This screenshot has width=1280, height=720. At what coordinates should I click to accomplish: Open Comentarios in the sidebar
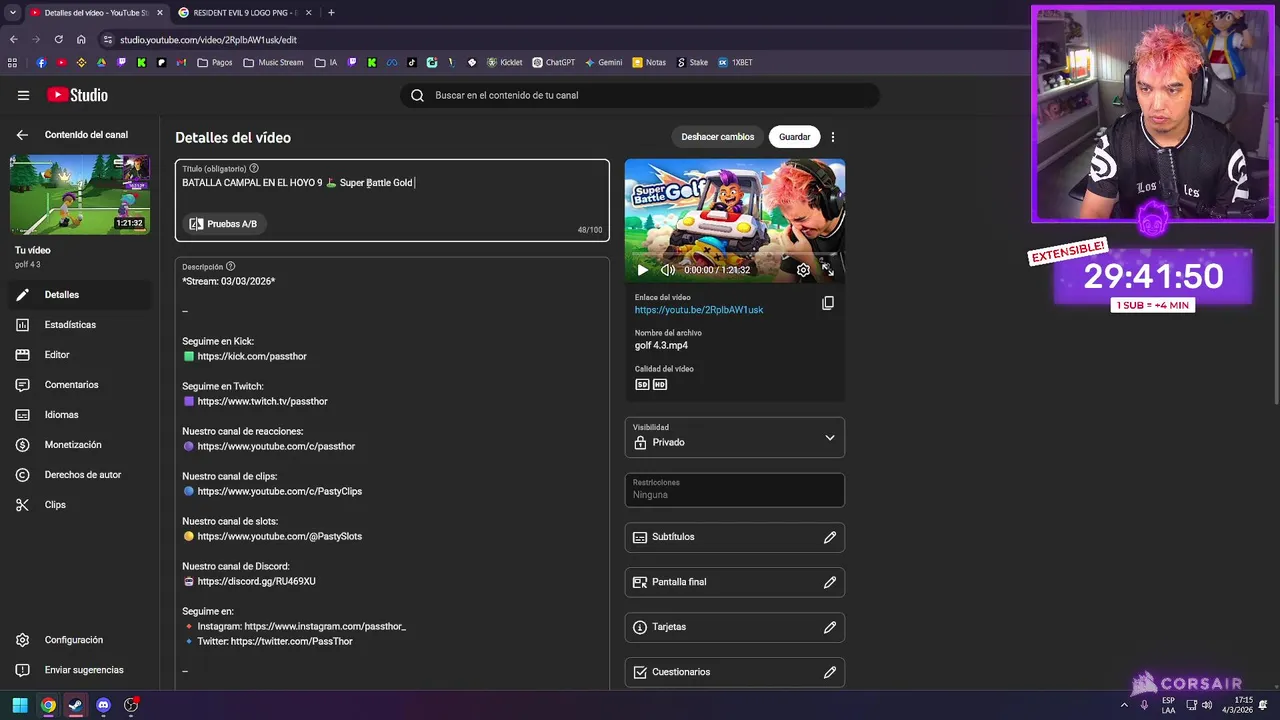[x=80, y=385]
